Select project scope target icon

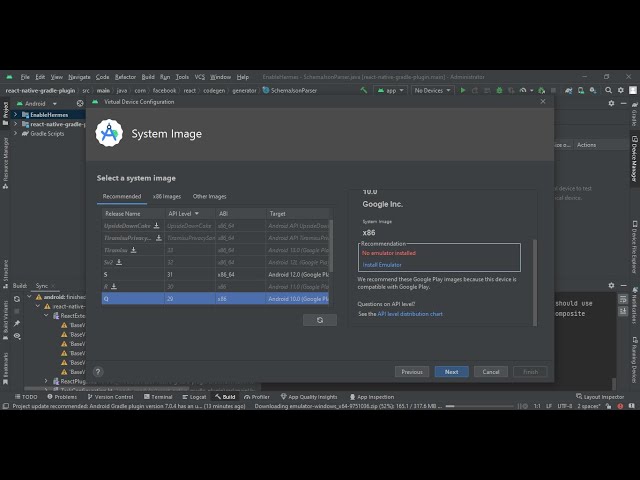click(x=80, y=103)
